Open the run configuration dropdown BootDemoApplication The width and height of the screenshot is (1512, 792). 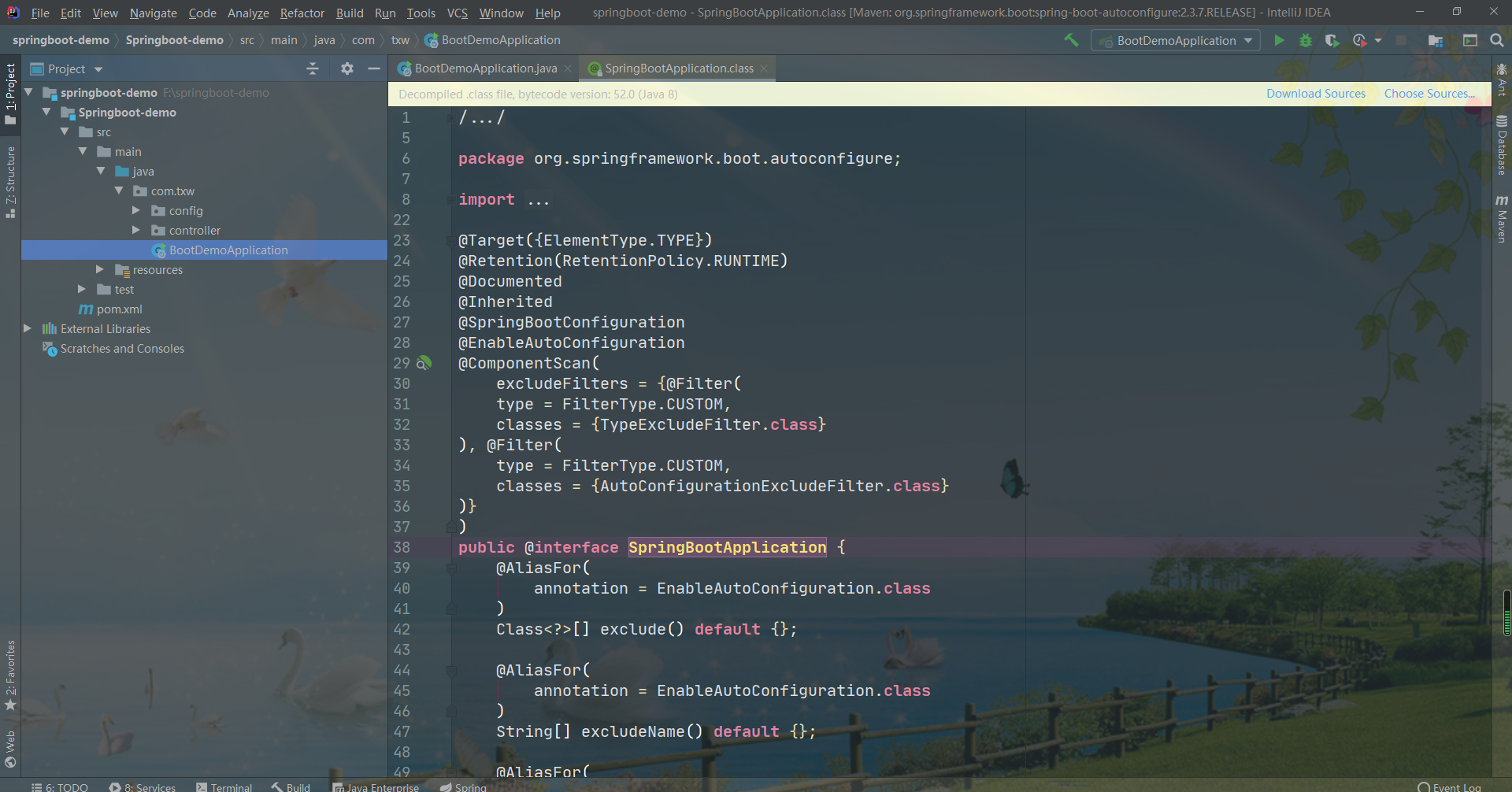[x=1176, y=40]
